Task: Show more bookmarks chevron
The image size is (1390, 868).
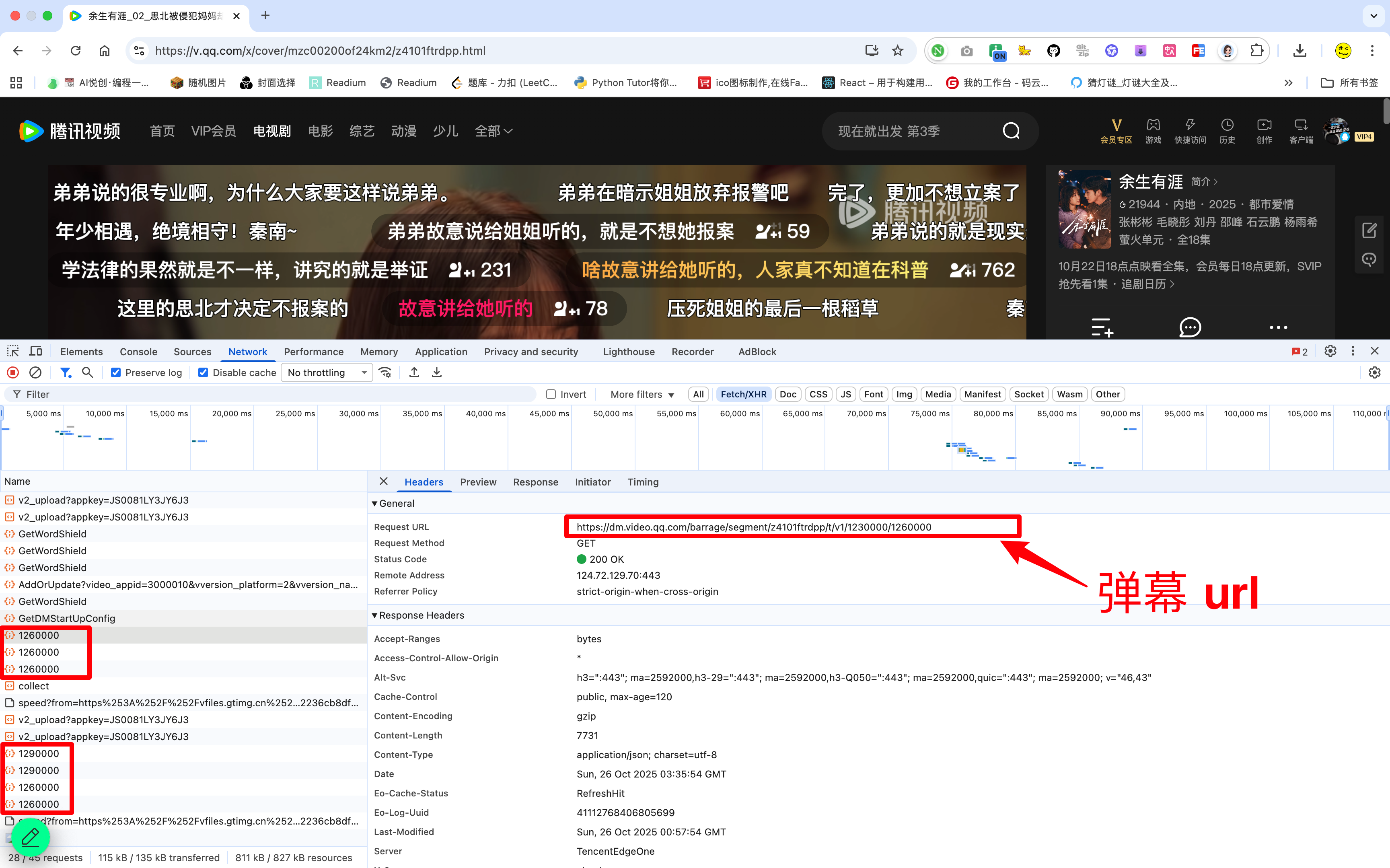Action: point(1288,83)
